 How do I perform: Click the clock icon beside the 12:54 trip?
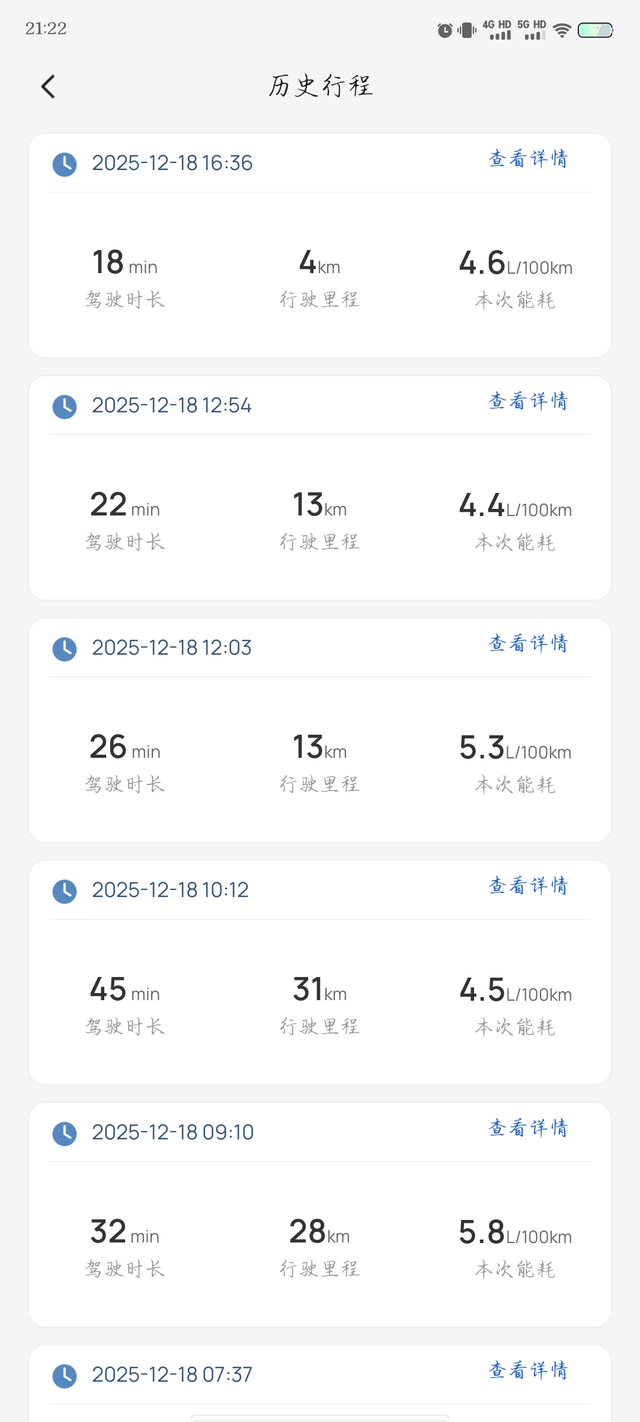[x=64, y=406]
